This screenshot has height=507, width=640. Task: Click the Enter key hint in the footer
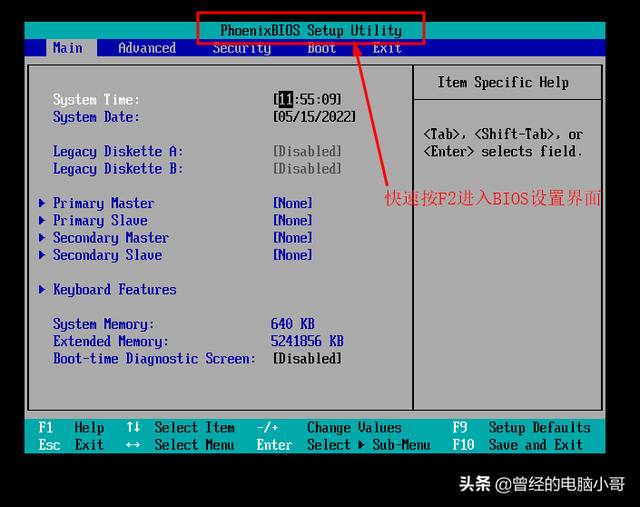274,445
